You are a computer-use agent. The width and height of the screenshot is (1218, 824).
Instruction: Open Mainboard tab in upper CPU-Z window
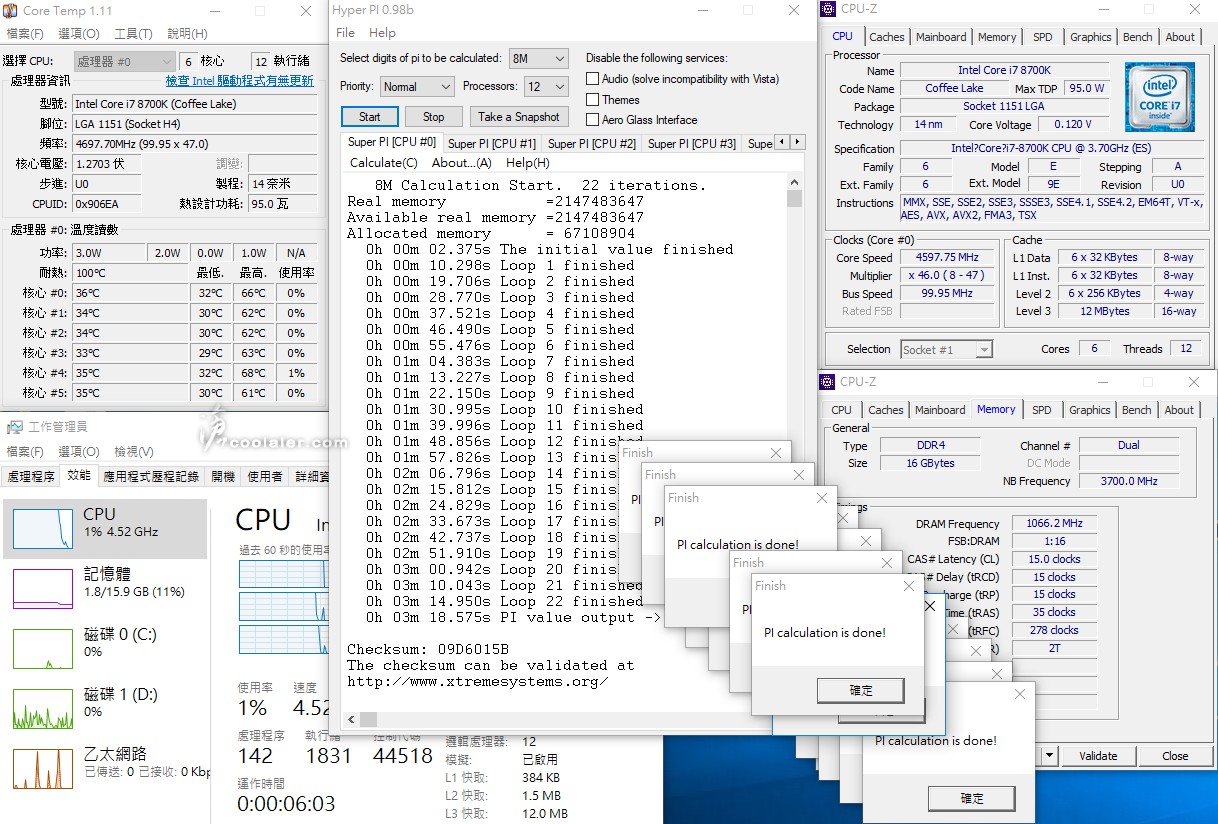click(x=941, y=37)
